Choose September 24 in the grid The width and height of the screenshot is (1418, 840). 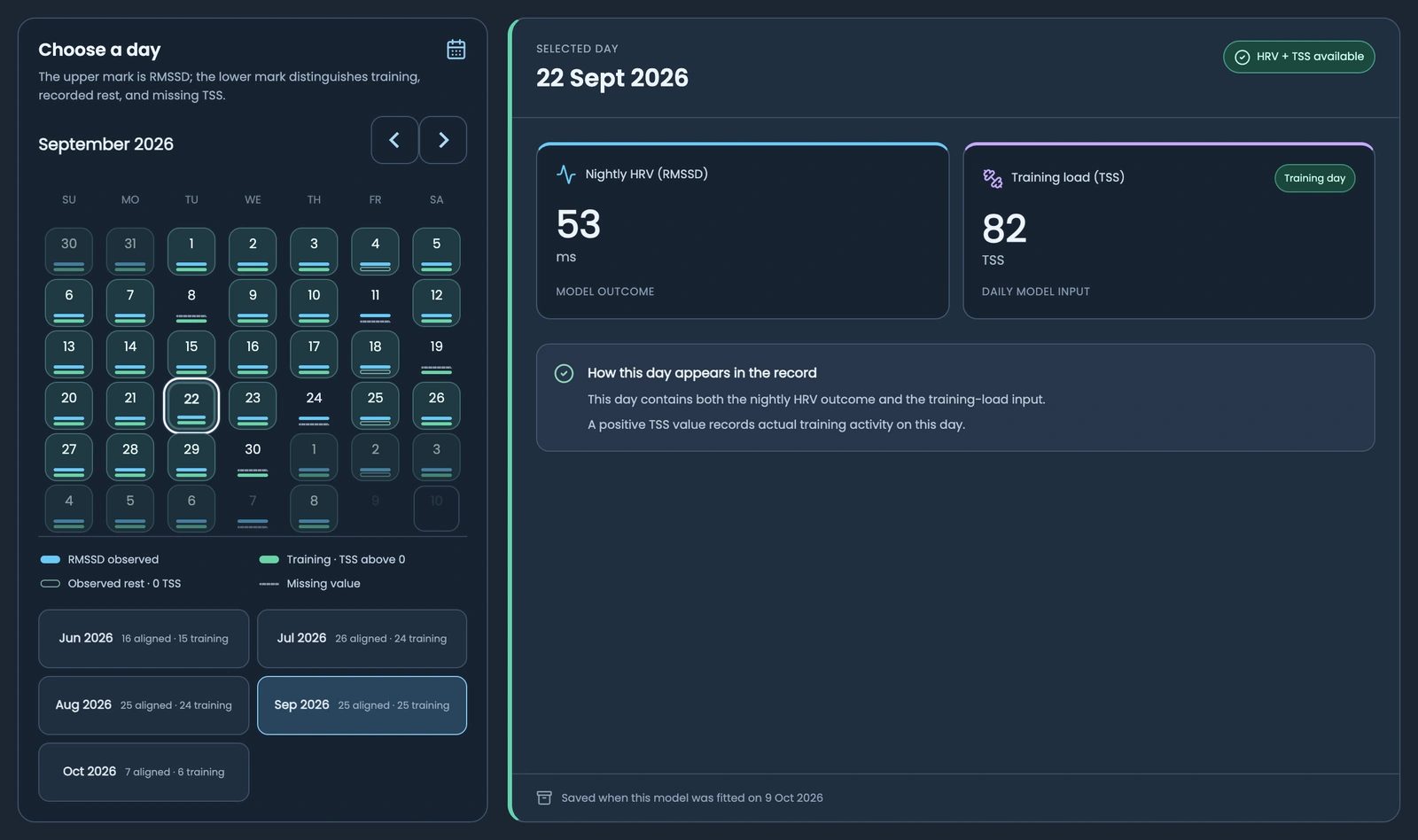pyautogui.click(x=314, y=406)
